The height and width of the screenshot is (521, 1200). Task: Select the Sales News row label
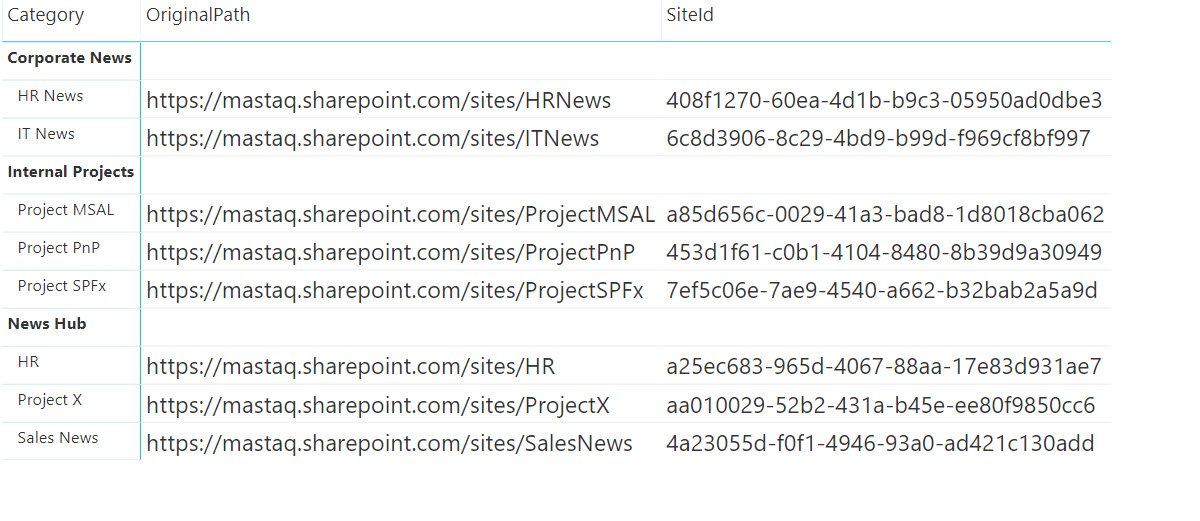coord(58,438)
